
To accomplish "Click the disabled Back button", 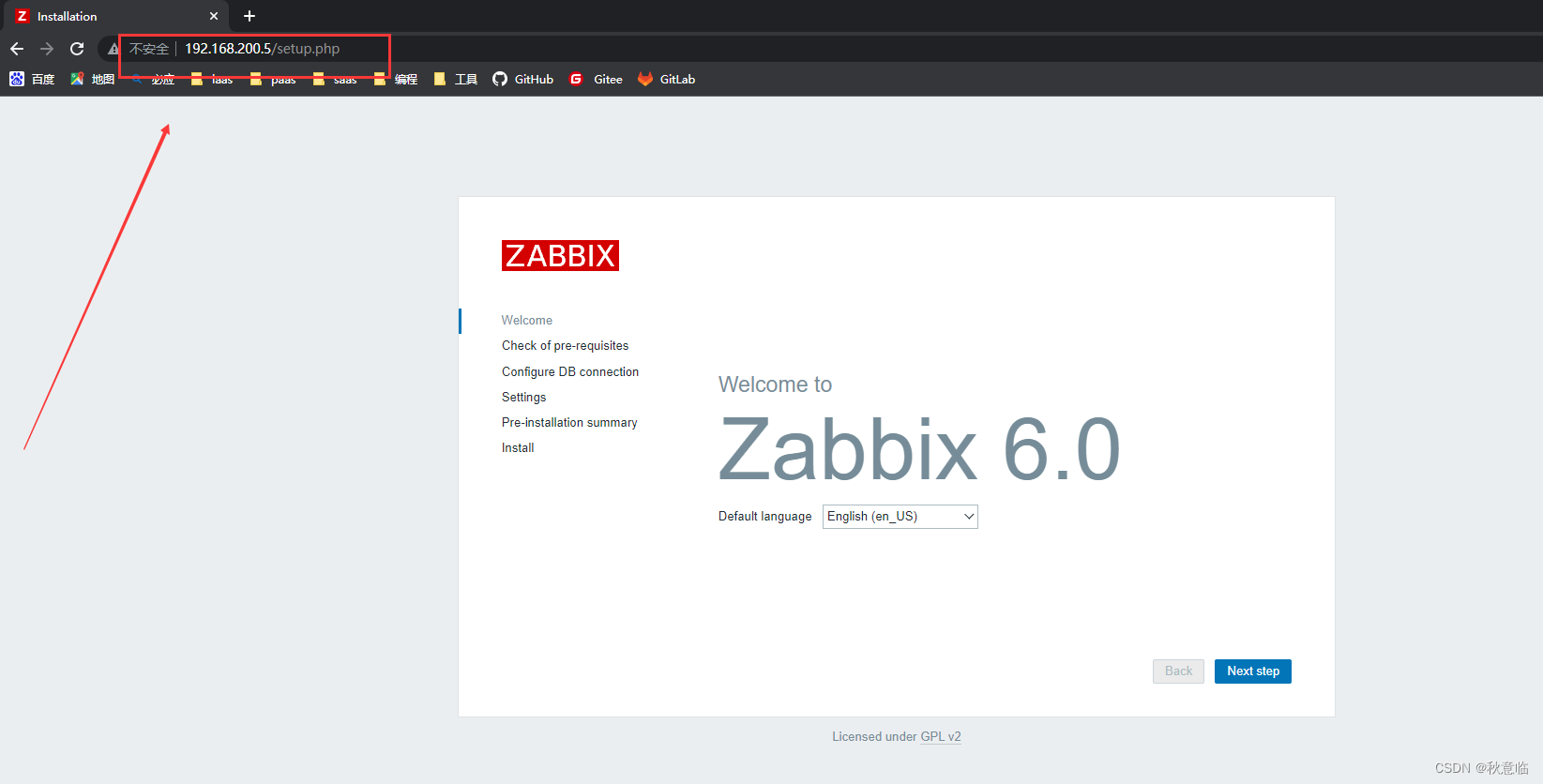I will coord(1178,671).
